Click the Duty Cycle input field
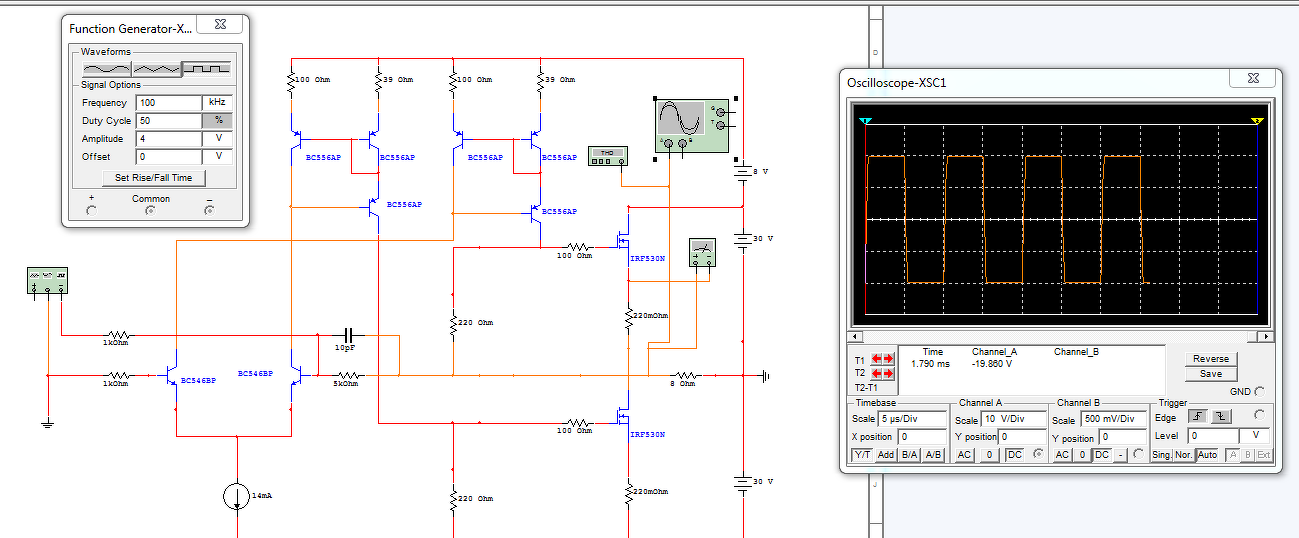1299x538 pixels. point(169,120)
